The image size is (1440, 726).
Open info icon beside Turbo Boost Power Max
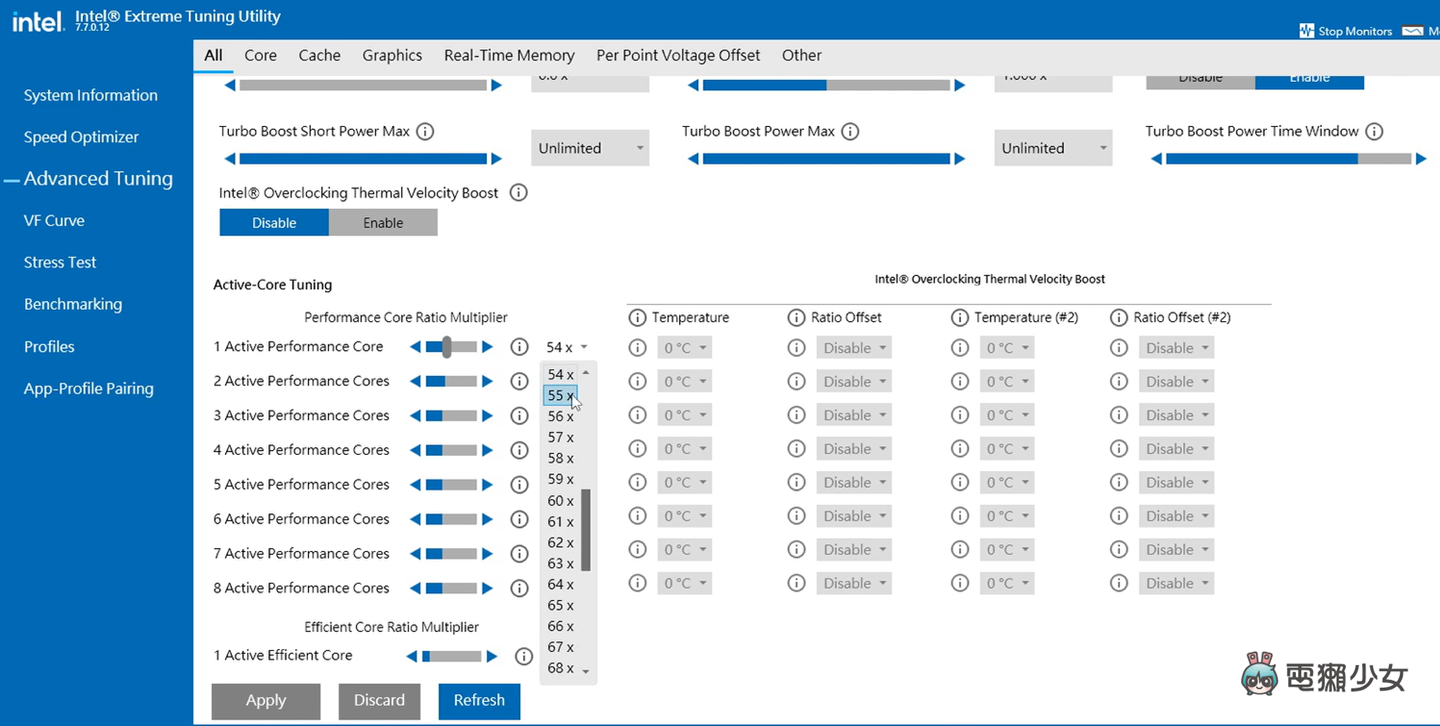pyautogui.click(x=850, y=131)
